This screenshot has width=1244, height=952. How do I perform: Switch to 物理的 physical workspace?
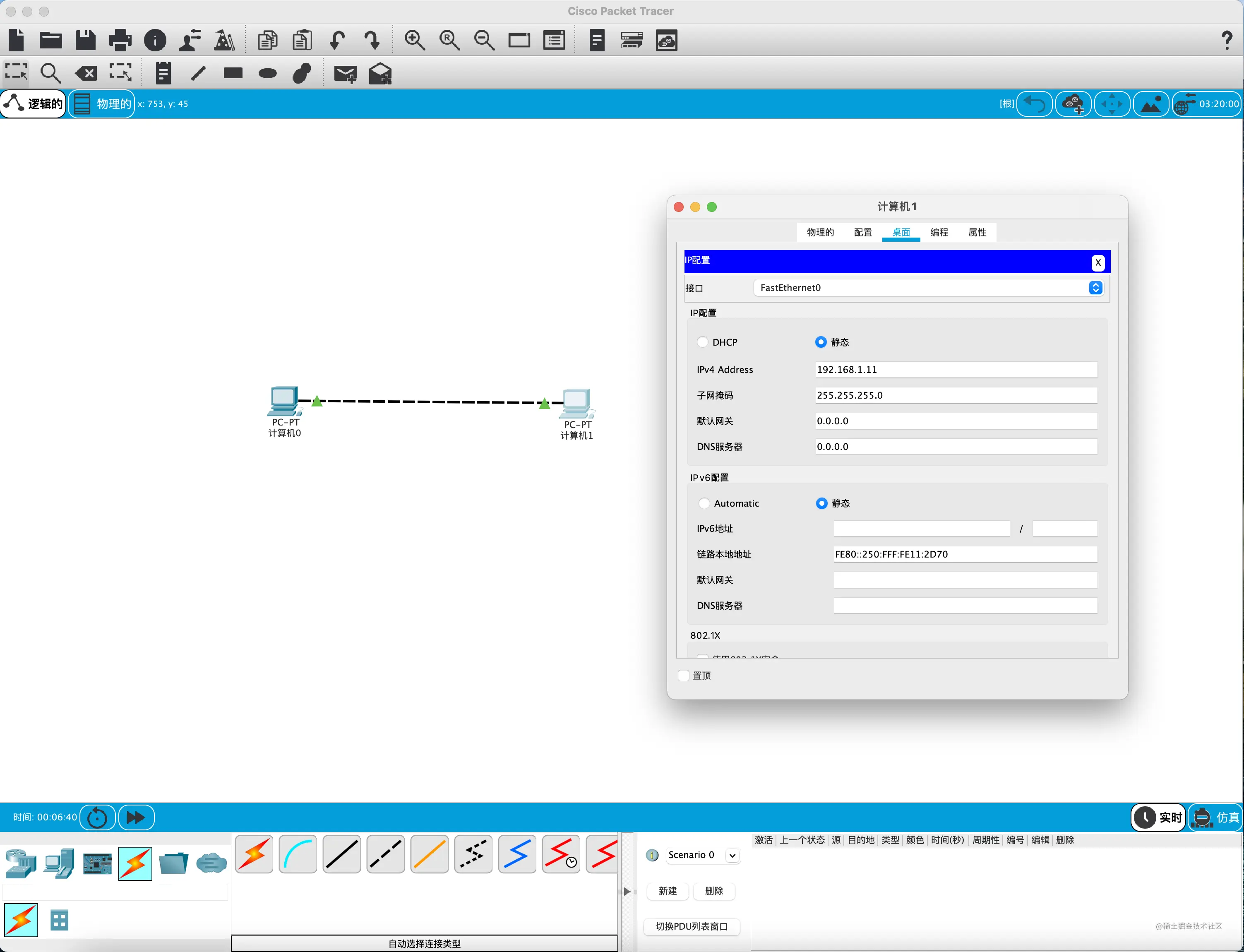(x=102, y=104)
